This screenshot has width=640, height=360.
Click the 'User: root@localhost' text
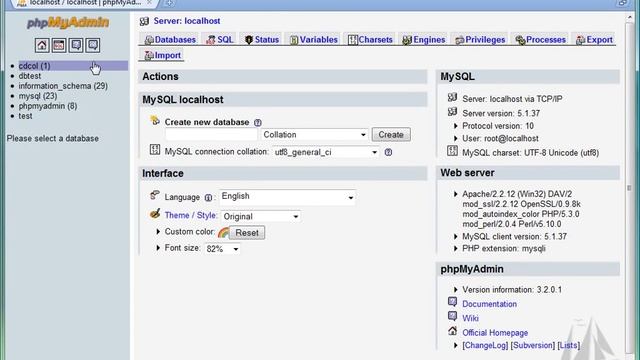pos(500,138)
